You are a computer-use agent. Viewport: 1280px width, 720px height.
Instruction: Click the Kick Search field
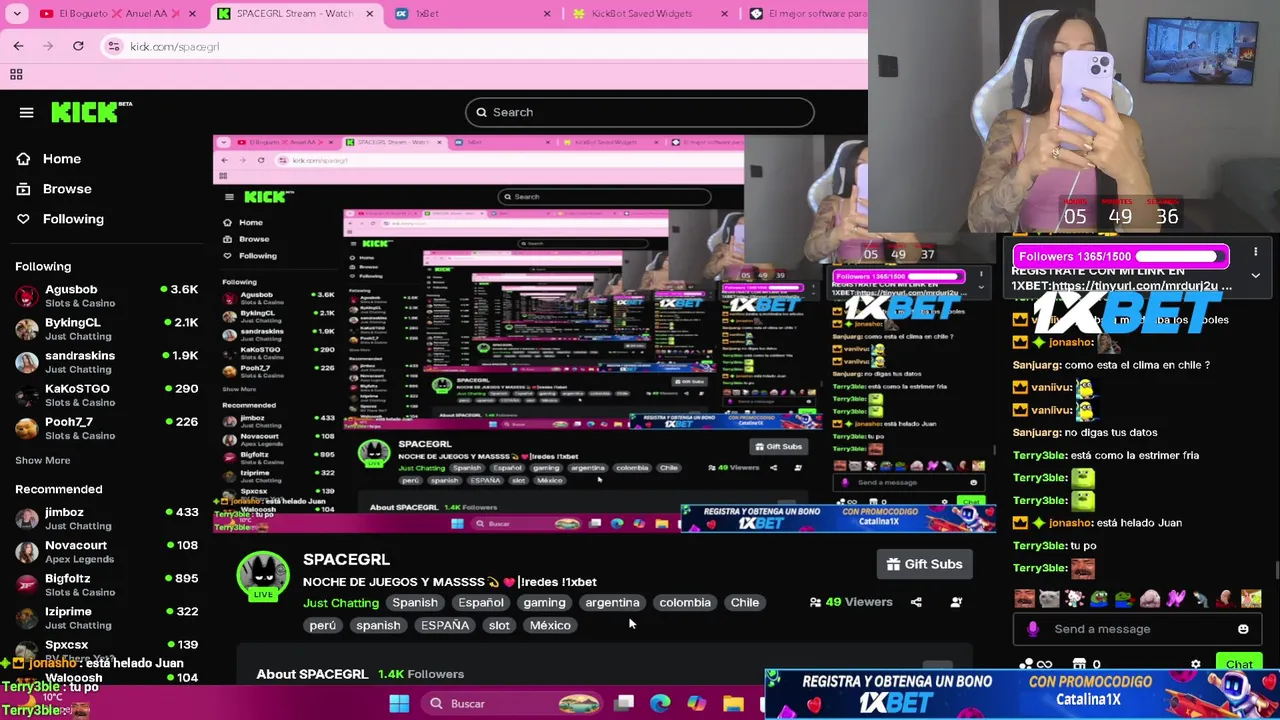[x=640, y=112]
